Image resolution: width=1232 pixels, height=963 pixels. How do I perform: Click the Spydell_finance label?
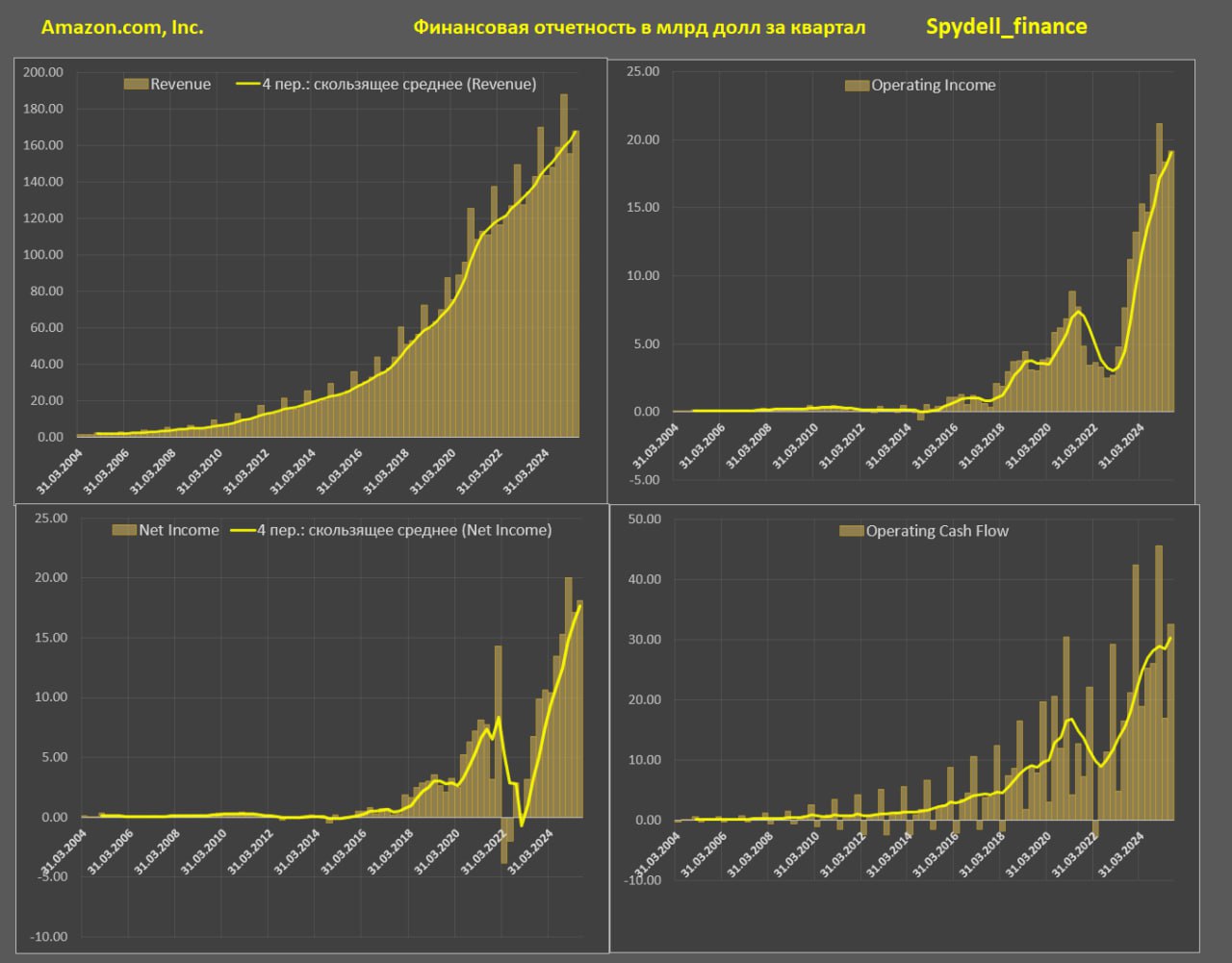coord(1007,27)
